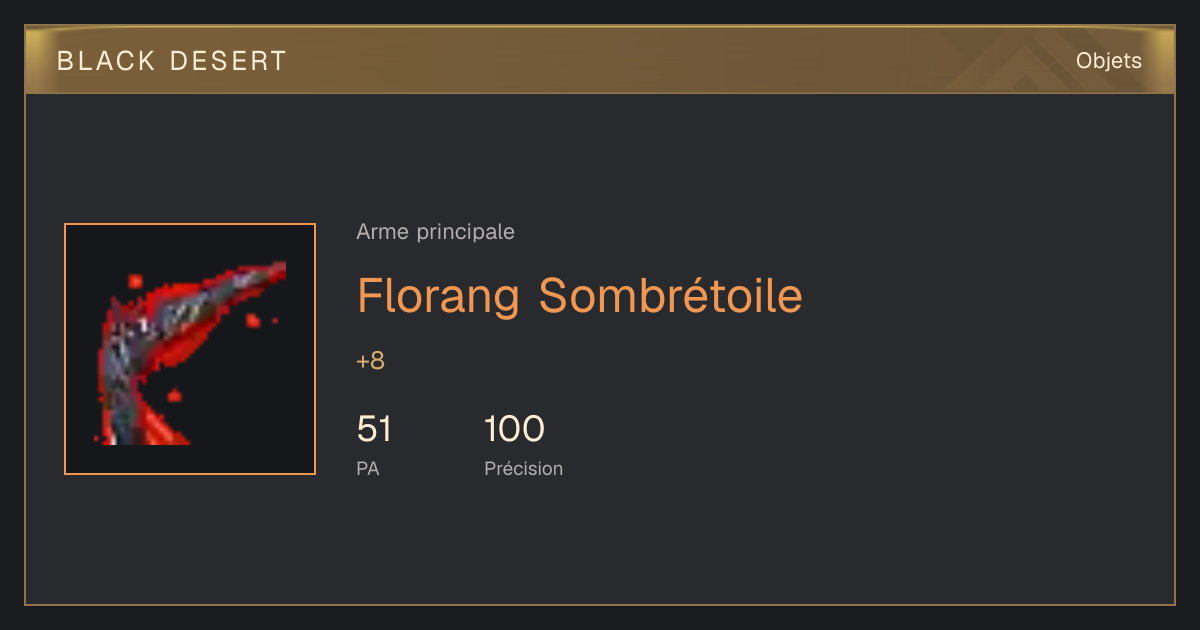Select the 100 Précision stat value

click(514, 429)
